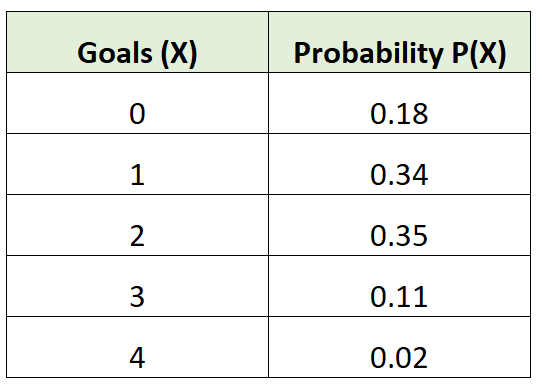Click the digit 8 in 0.18
Image resolution: width=542 pixels, height=384 pixels.
pyautogui.click(x=420, y=114)
